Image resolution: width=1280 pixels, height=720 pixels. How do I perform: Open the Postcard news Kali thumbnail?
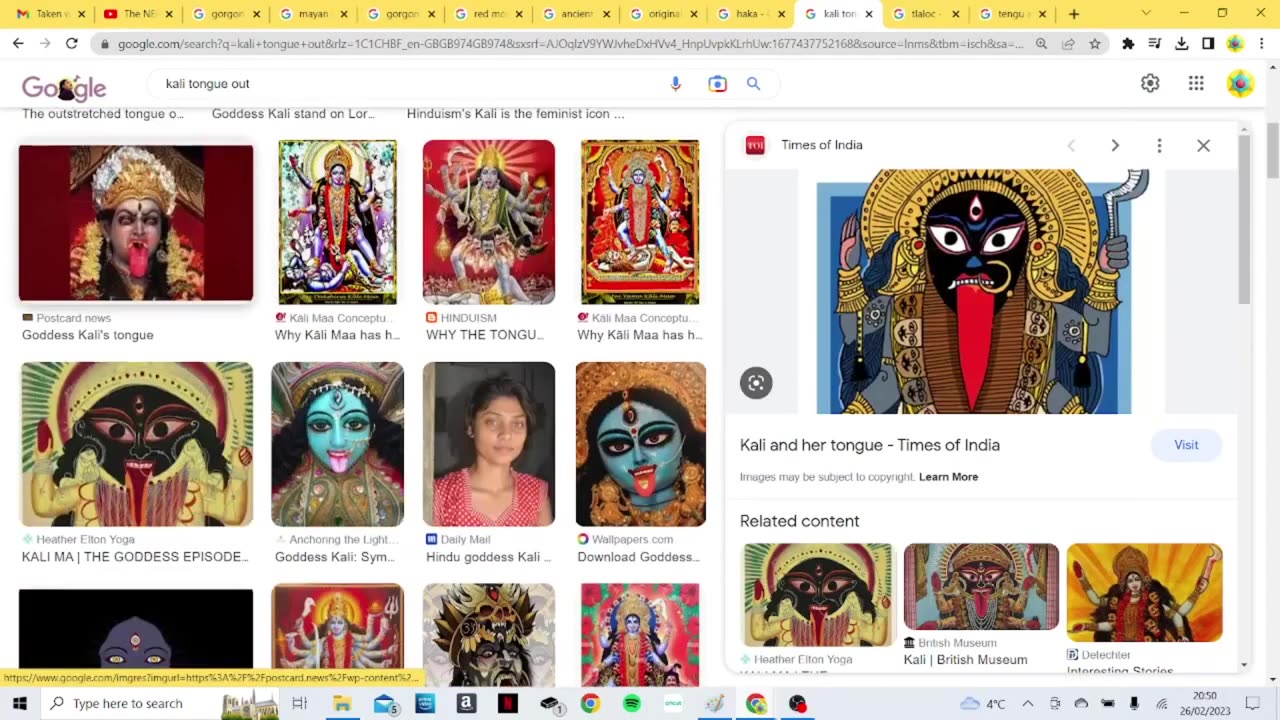coord(136,223)
